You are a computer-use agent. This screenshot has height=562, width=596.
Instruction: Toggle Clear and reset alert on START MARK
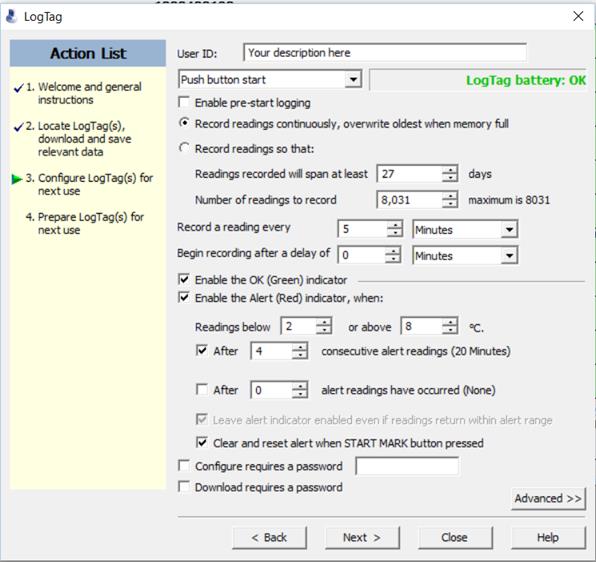(x=202, y=442)
